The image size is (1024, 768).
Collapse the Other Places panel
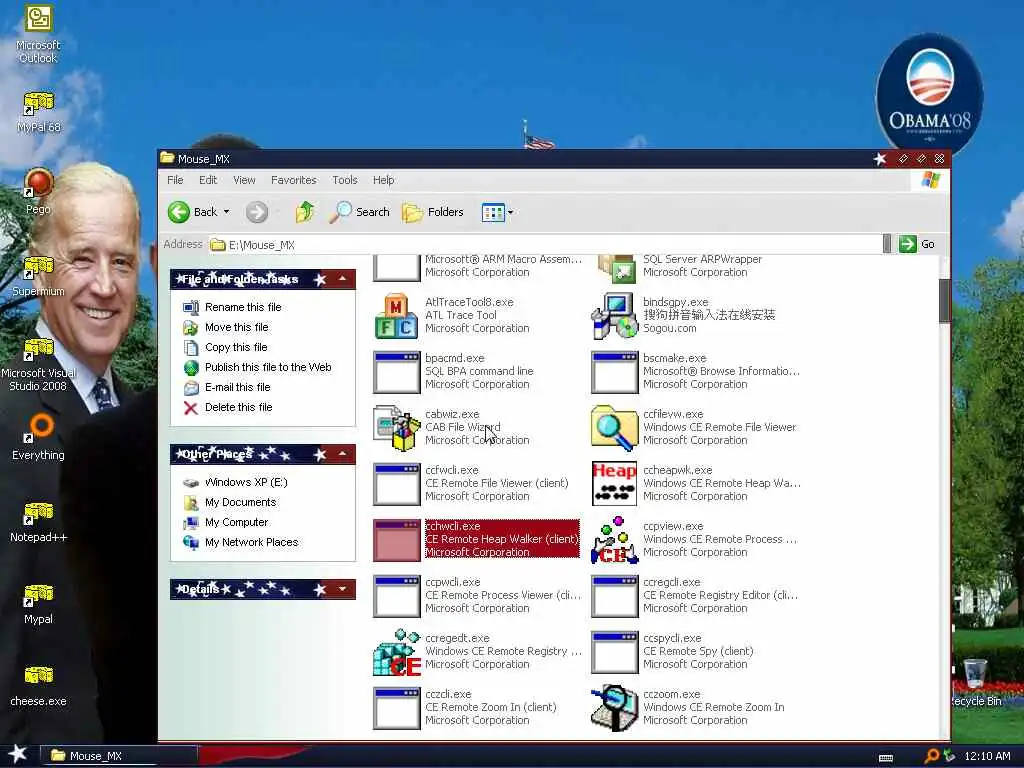pos(342,454)
